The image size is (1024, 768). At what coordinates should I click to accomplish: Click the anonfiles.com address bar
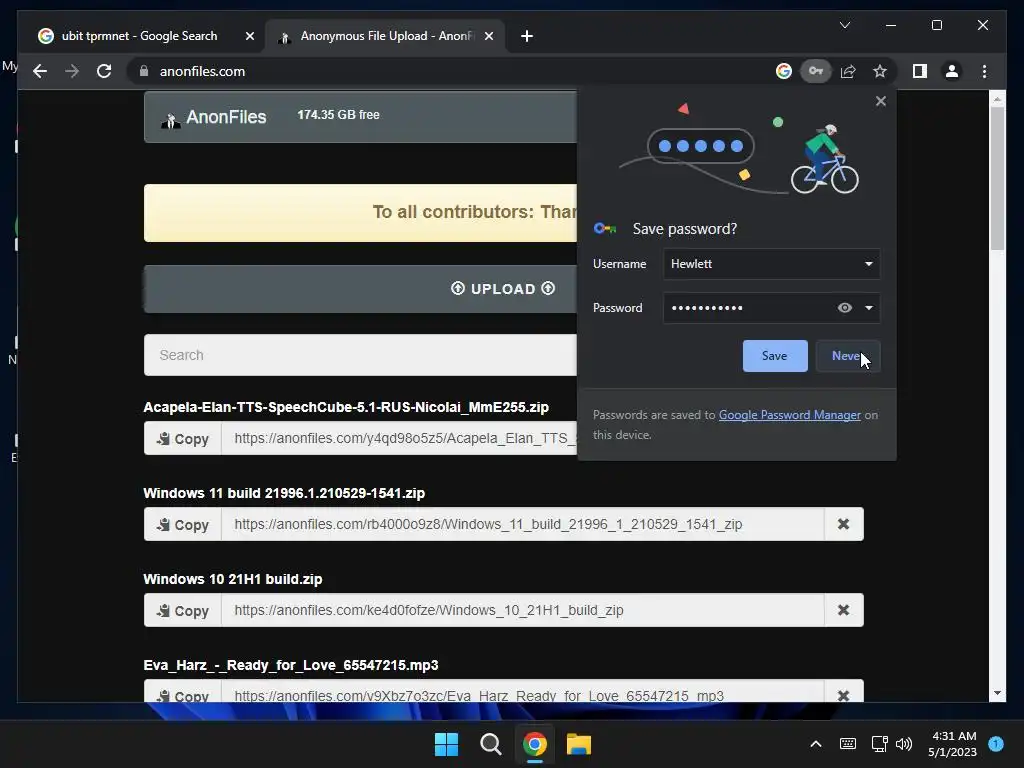(451, 71)
